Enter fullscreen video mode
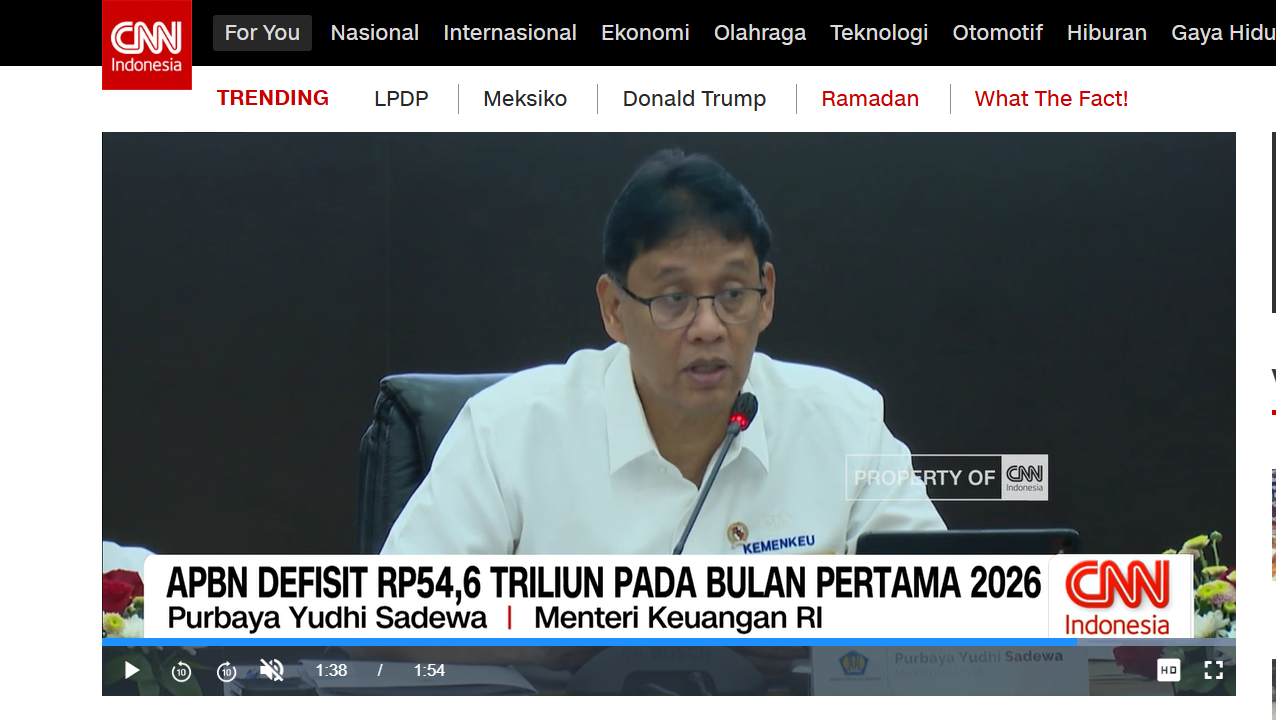 pyautogui.click(x=1213, y=670)
